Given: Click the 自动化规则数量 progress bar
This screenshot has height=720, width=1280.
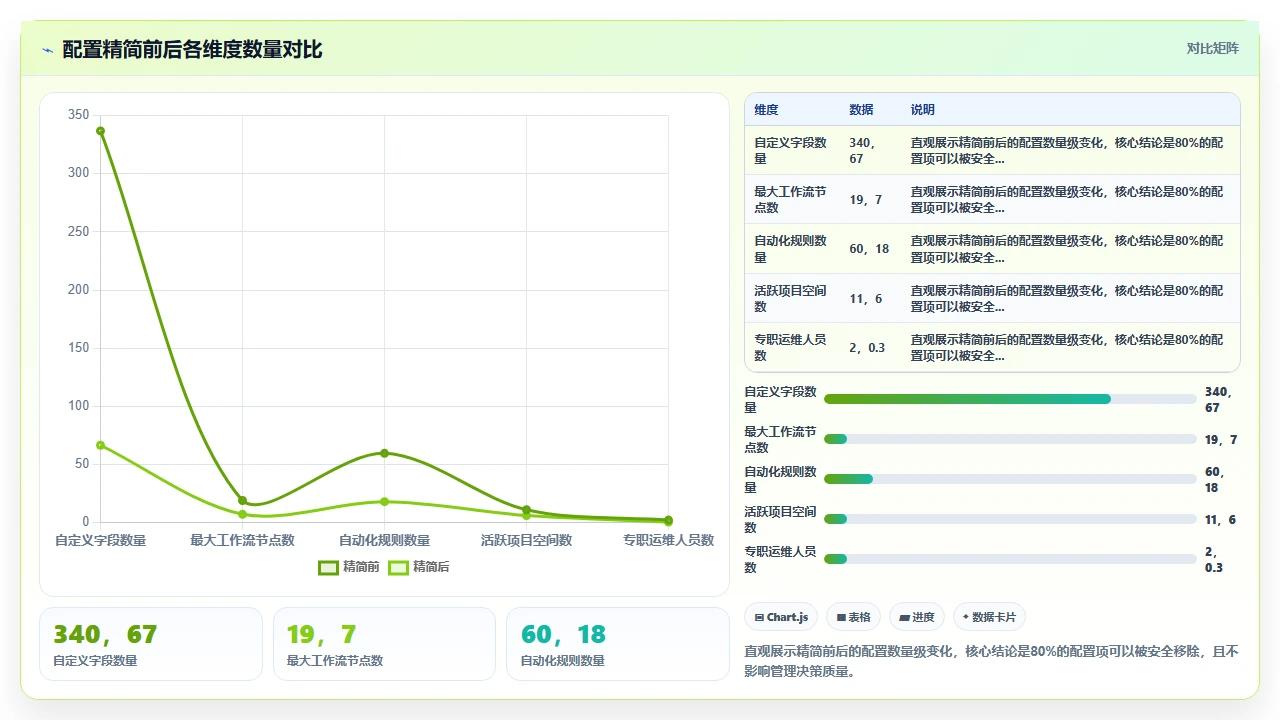Looking at the screenshot, I should [1010, 479].
